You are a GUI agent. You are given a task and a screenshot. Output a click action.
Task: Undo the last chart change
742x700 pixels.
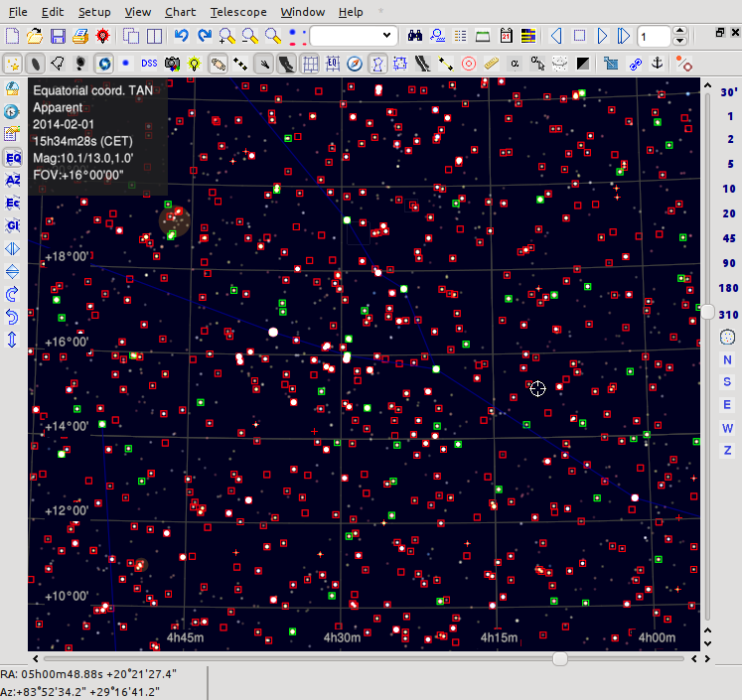(x=181, y=36)
